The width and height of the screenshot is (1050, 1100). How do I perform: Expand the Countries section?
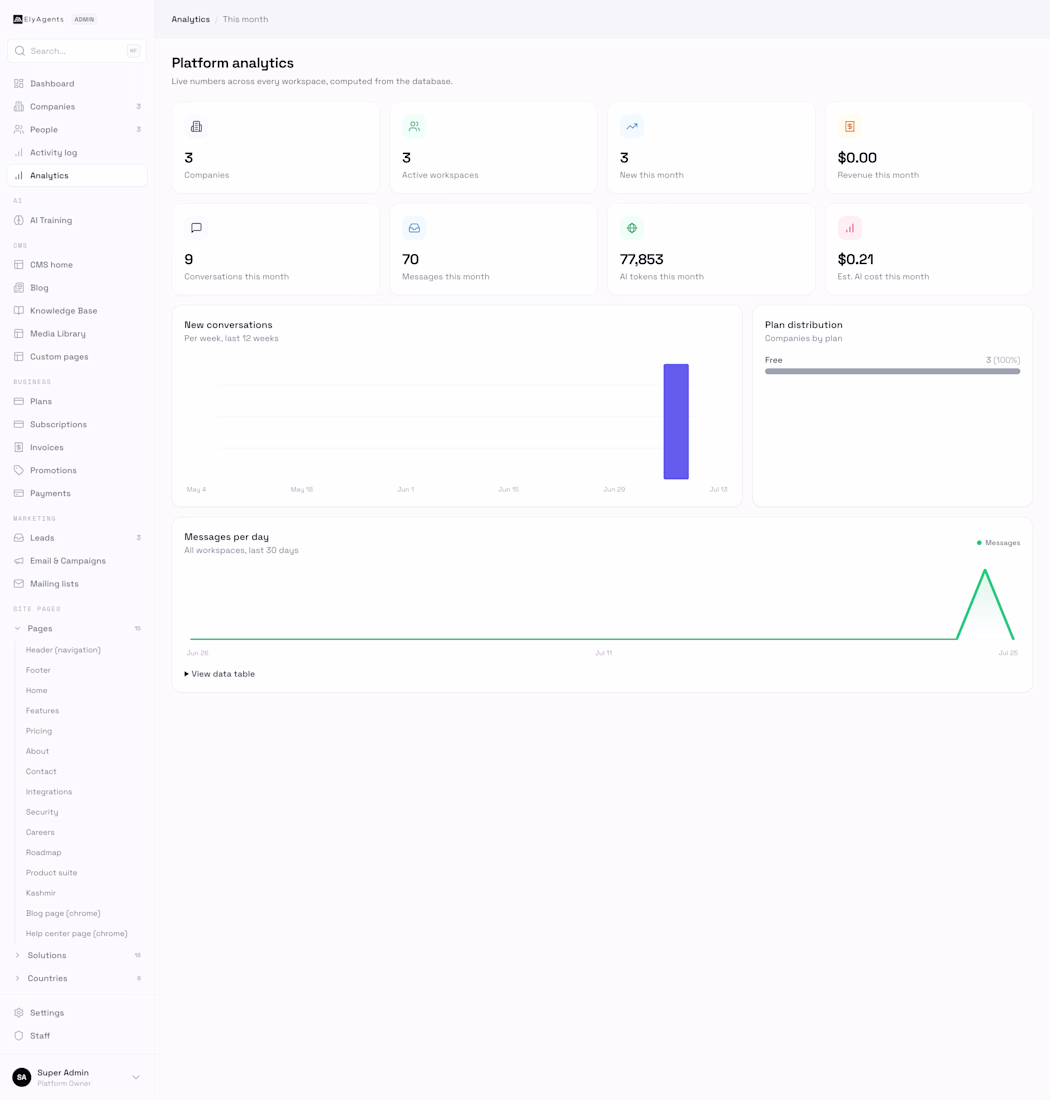[18, 979]
